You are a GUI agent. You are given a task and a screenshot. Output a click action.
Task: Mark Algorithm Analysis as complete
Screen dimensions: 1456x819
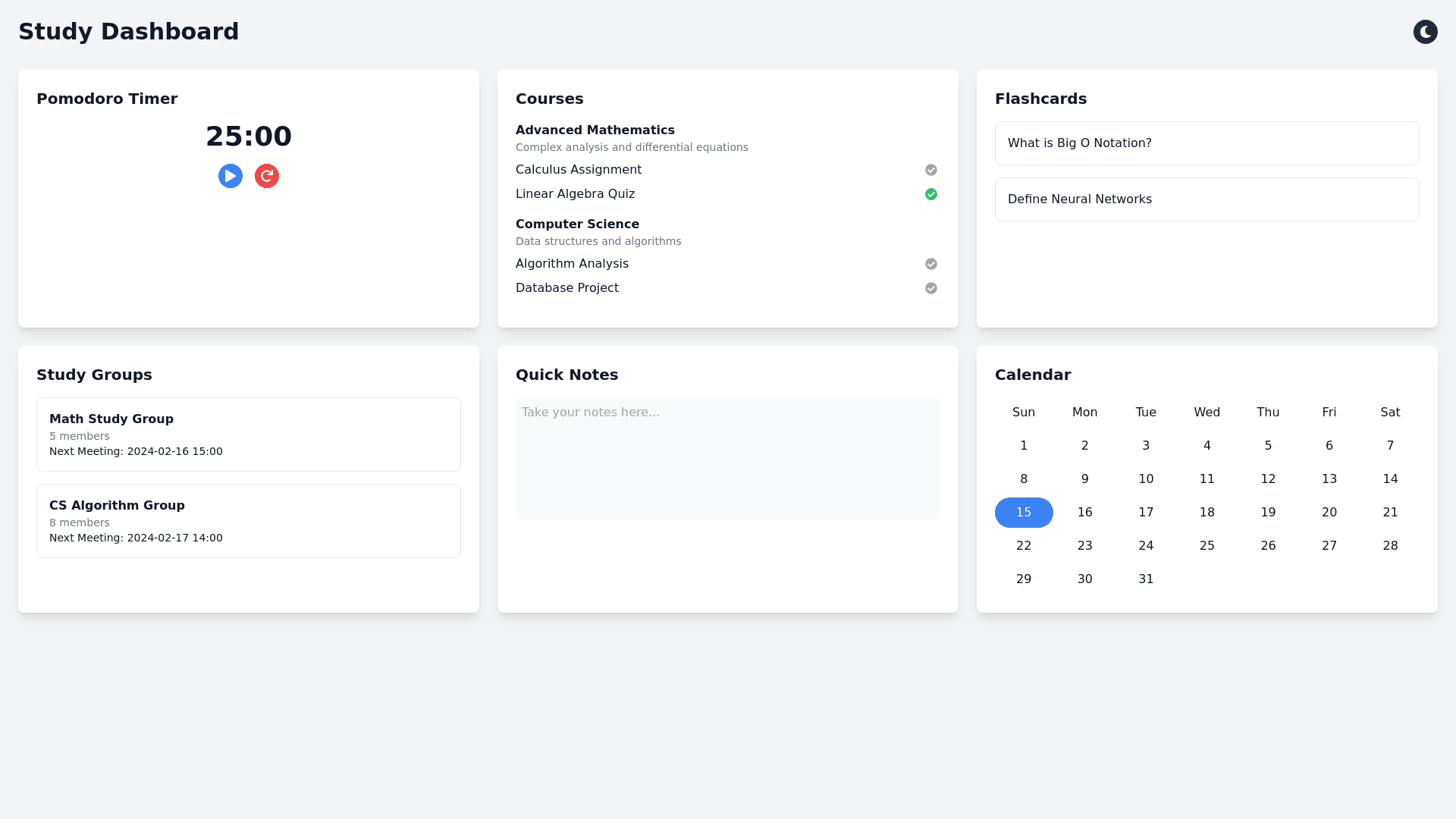(x=931, y=264)
